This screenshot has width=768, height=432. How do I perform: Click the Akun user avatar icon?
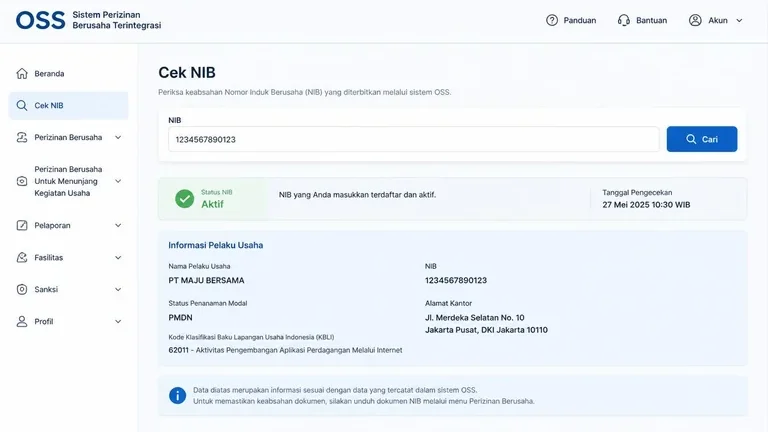tap(695, 20)
